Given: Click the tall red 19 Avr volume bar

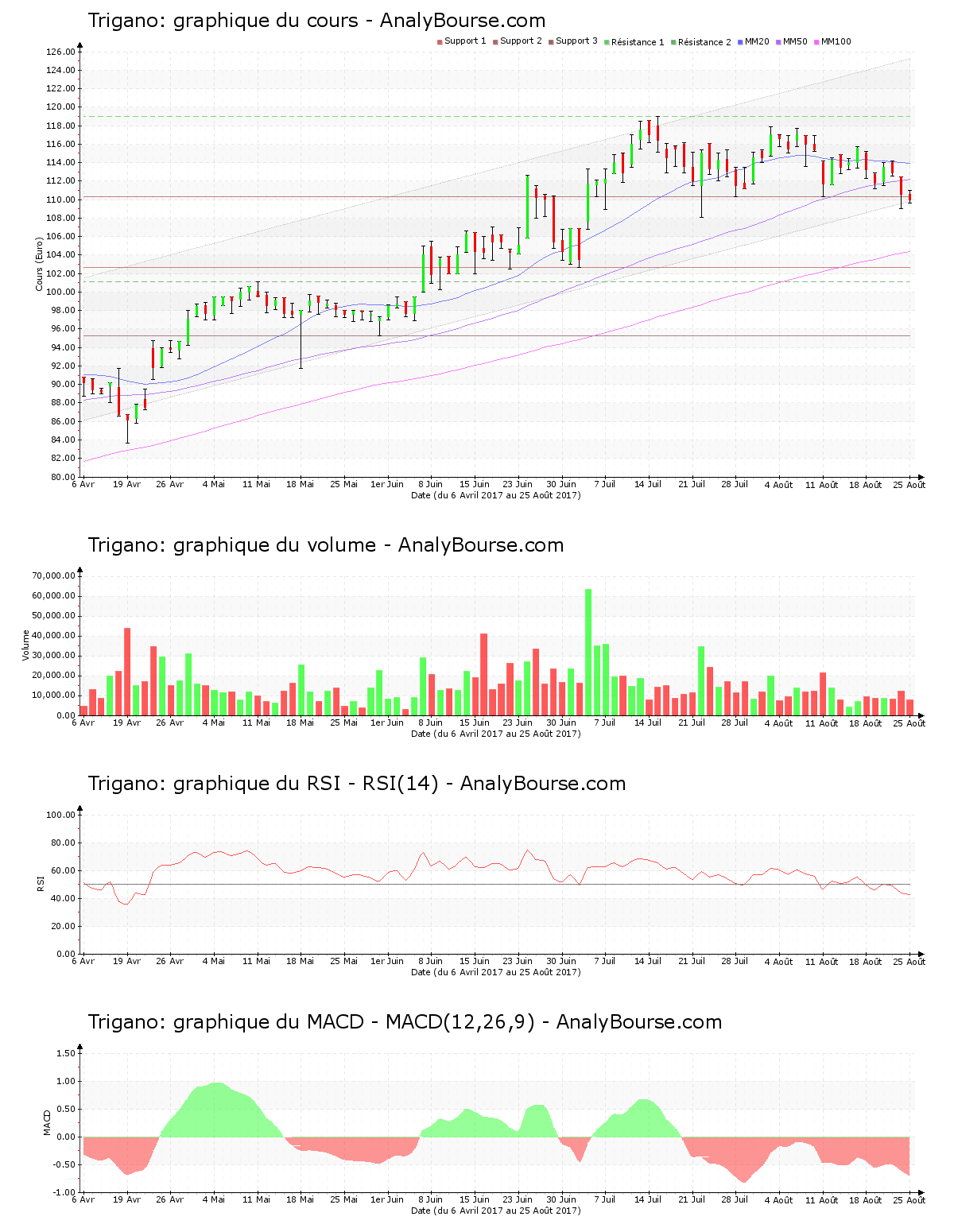Looking at the screenshot, I should click(x=127, y=672).
